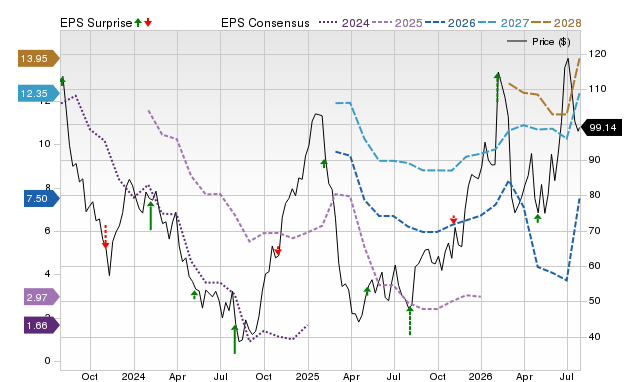Select the 2024 dotted purple legend entry
Viewport: 640px width, 382px height.
click(344, 23)
